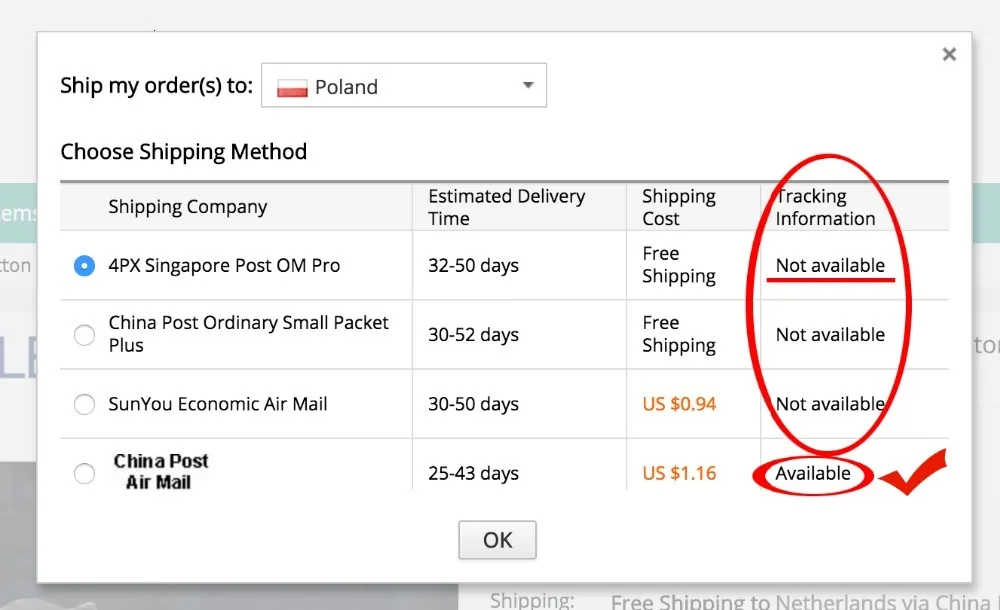Image resolution: width=1000 pixels, height=610 pixels.
Task: Click the 'Shipping Cost' column header
Action: click(679, 207)
